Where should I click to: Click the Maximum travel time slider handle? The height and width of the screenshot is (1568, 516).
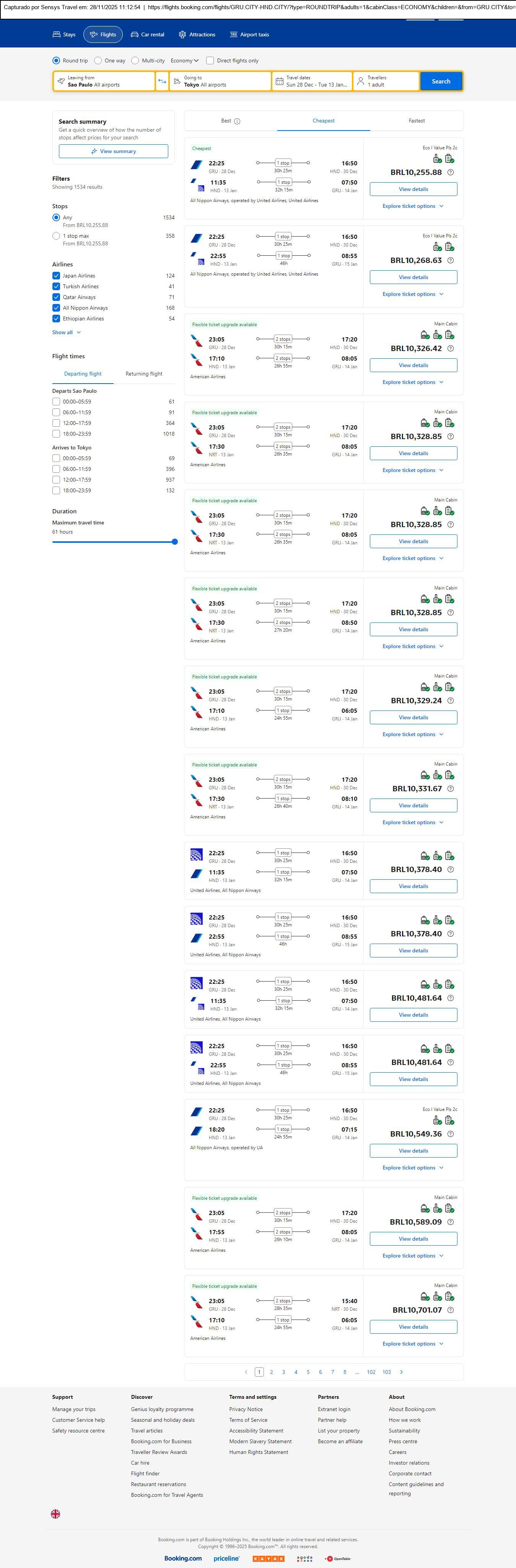(175, 542)
